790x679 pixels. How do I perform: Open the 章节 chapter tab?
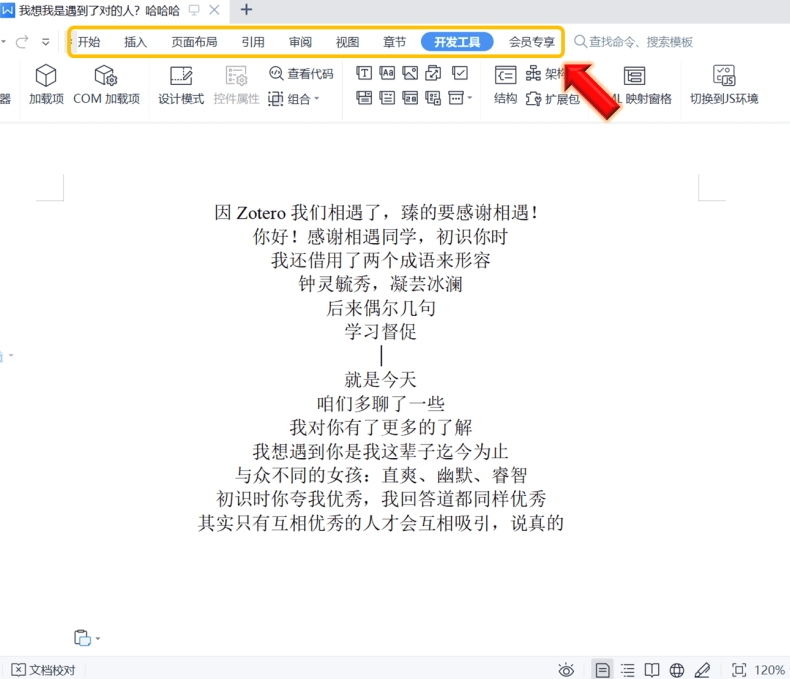tap(394, 42)
